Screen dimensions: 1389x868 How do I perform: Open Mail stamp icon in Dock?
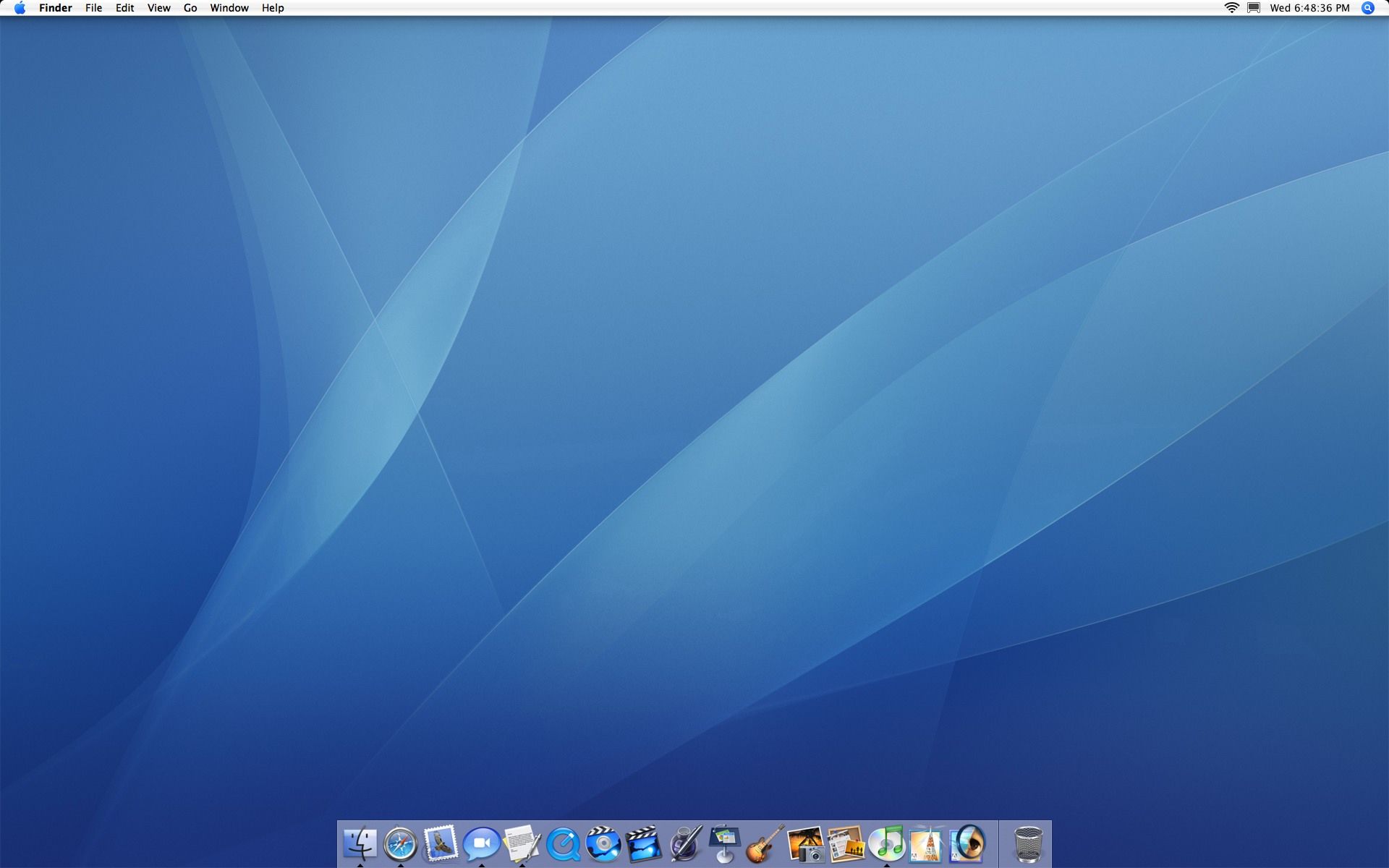(x=441, y=843)
